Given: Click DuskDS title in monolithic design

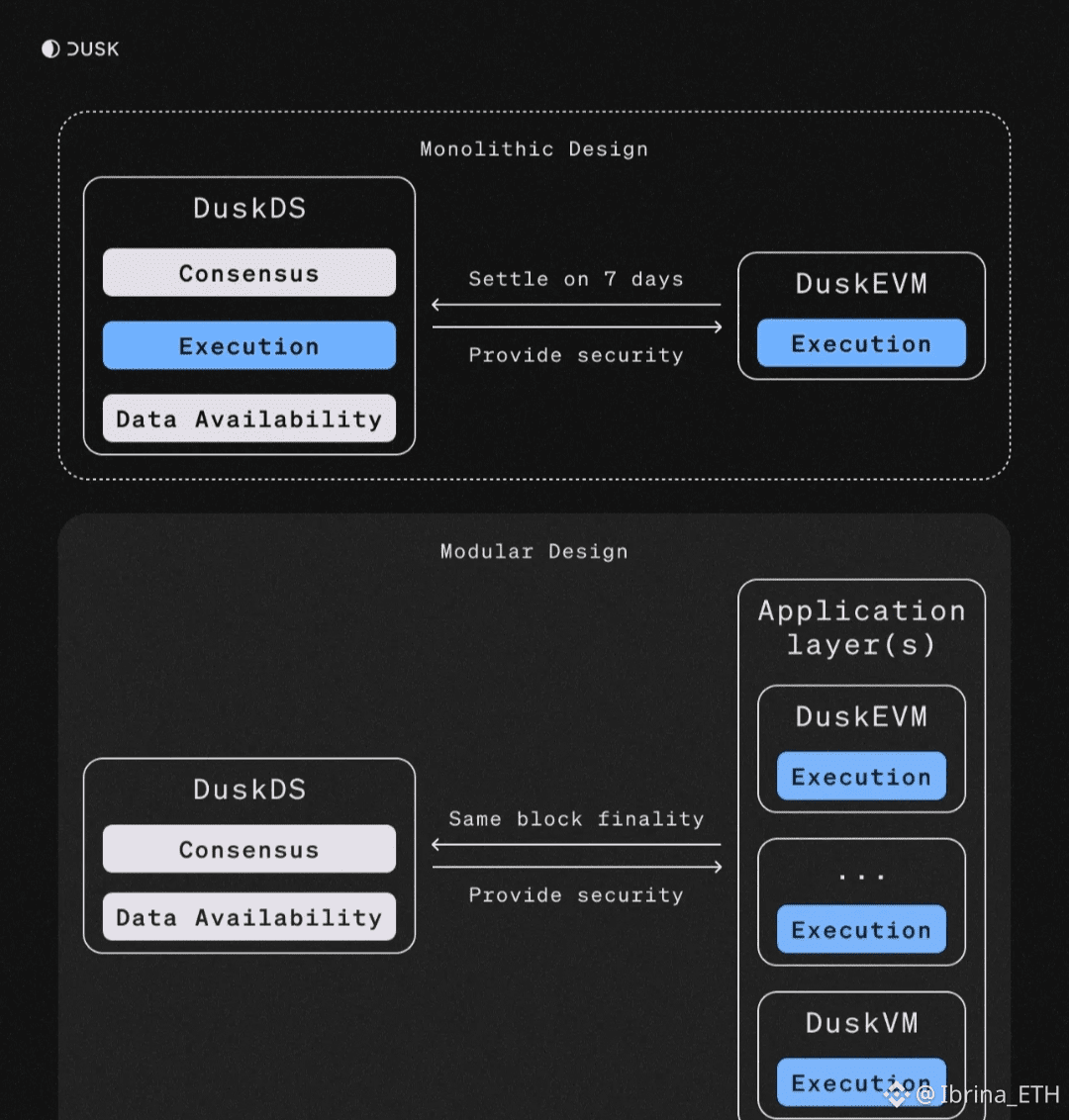Looking at the screenshot, I should pos(249,209).
